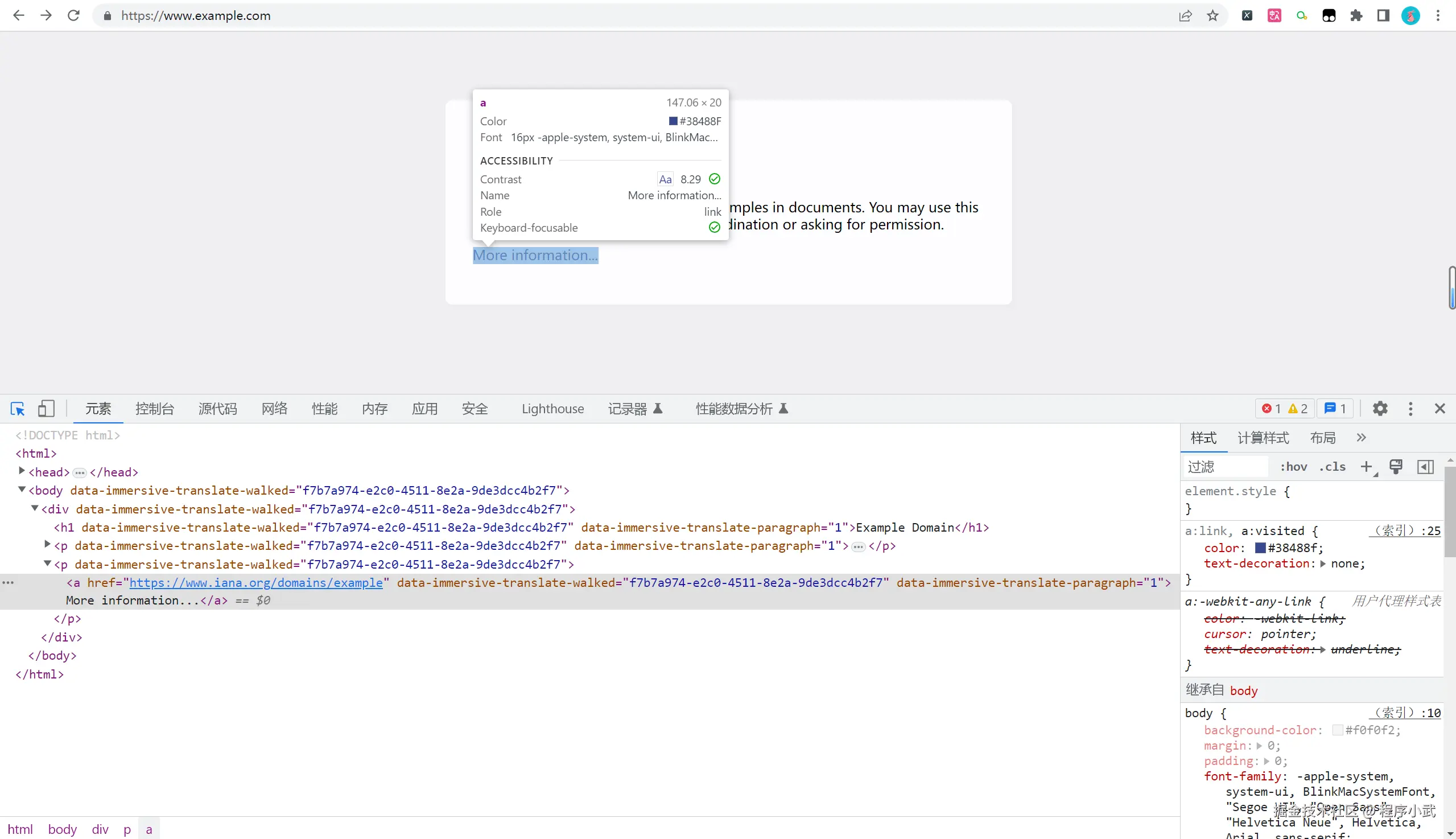Click the #38488f color swatch in styles
The image size is (1456, 839).
point(1260,548)
